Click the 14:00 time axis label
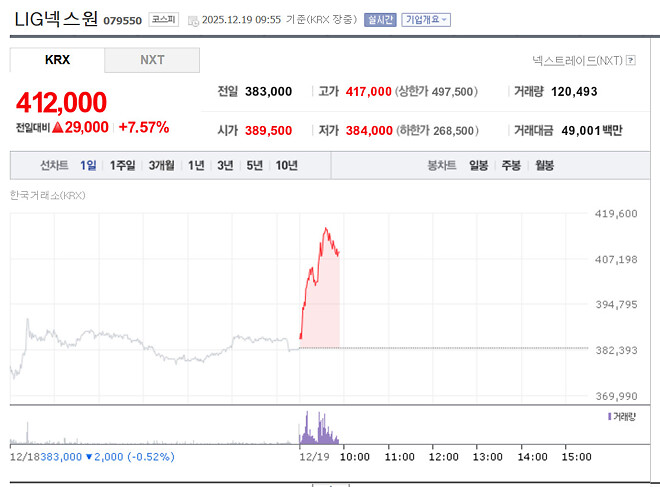Viewport: 660px width, 487px height. click(x=532, y=457)
